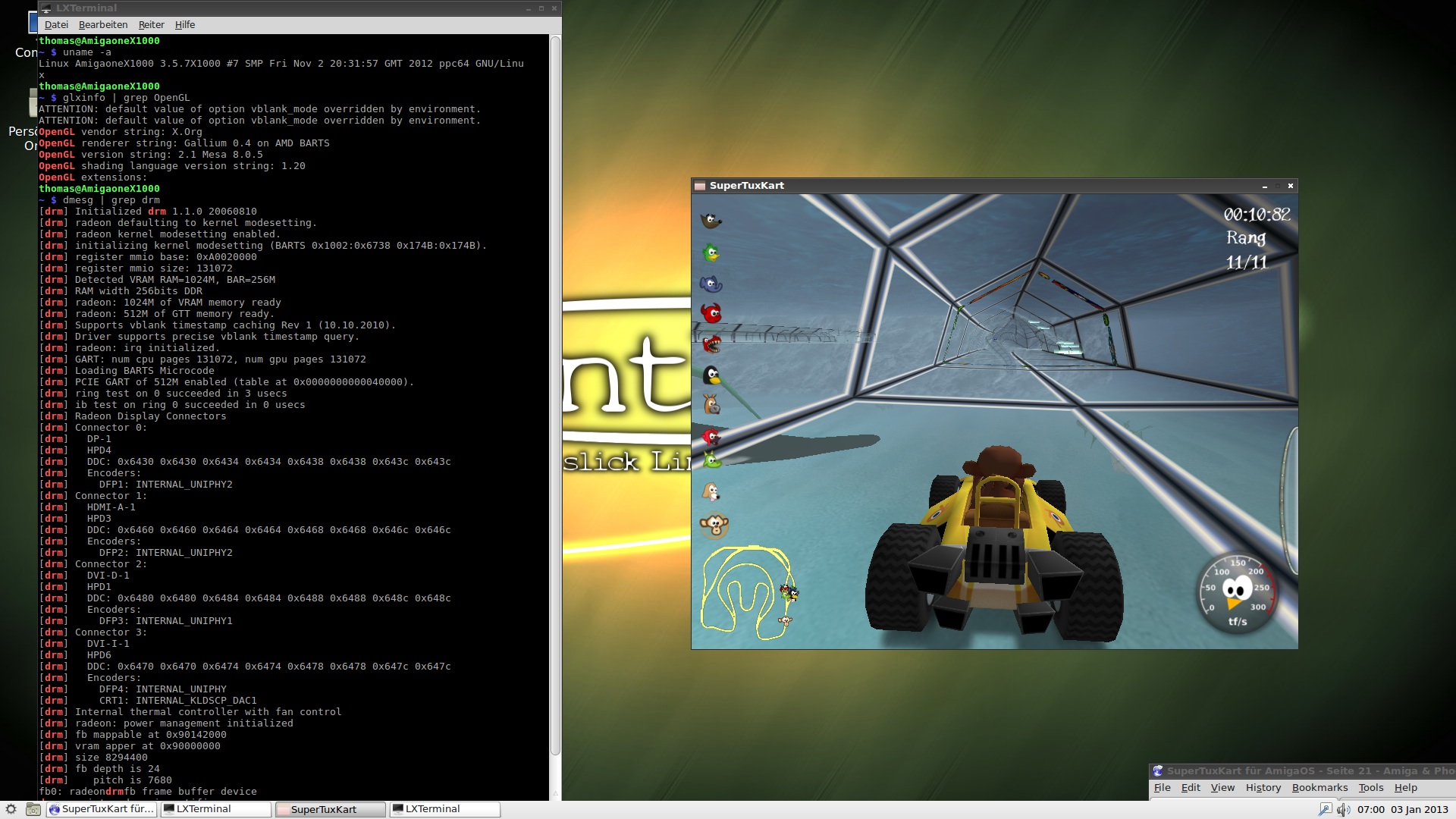
Task: Click the 'Gallium 0.4 on AMD BARTS' renderer line
Action: click(x=184, y=143)
